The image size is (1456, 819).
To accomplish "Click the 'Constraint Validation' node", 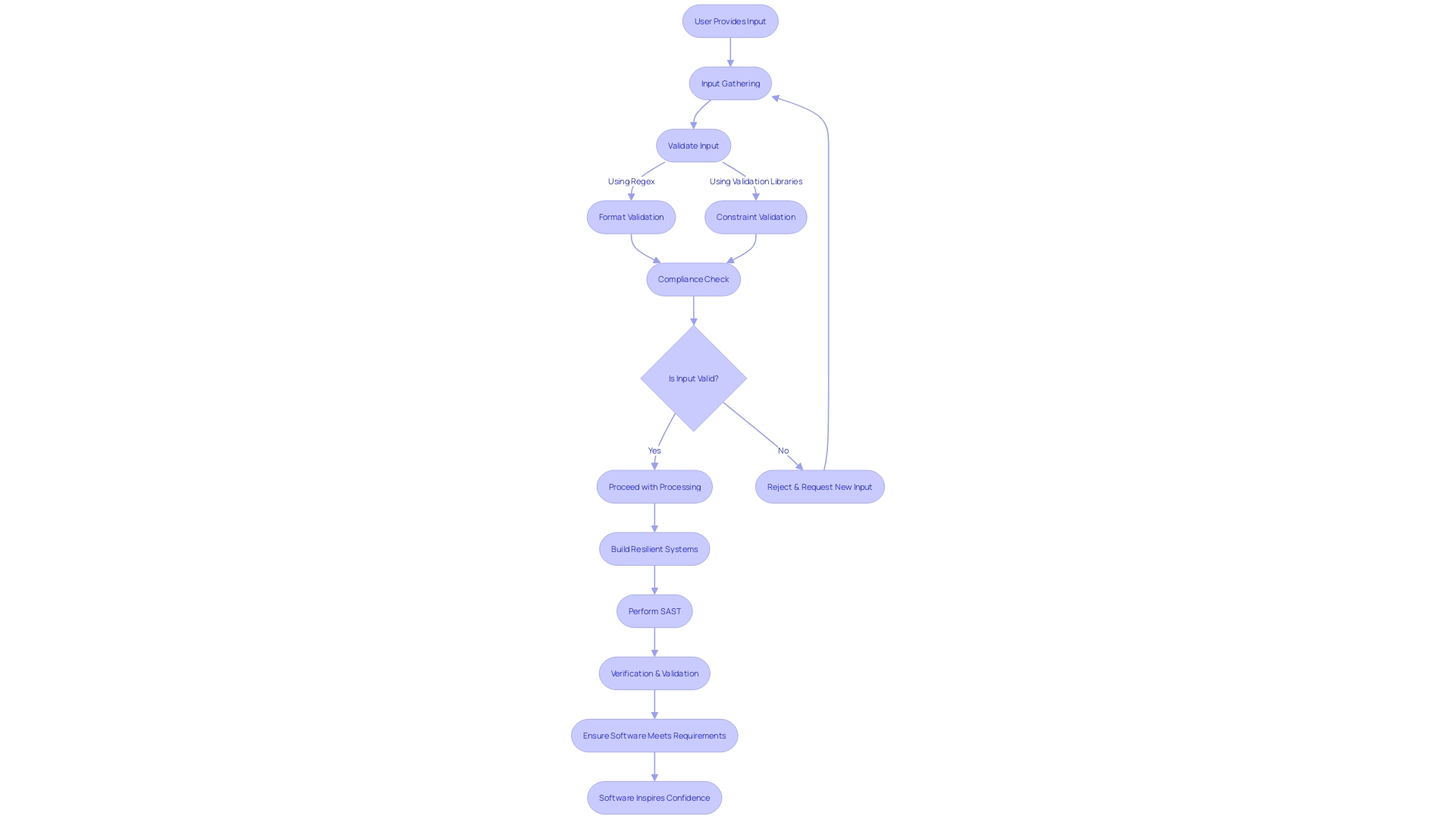I will coord(755,217).
